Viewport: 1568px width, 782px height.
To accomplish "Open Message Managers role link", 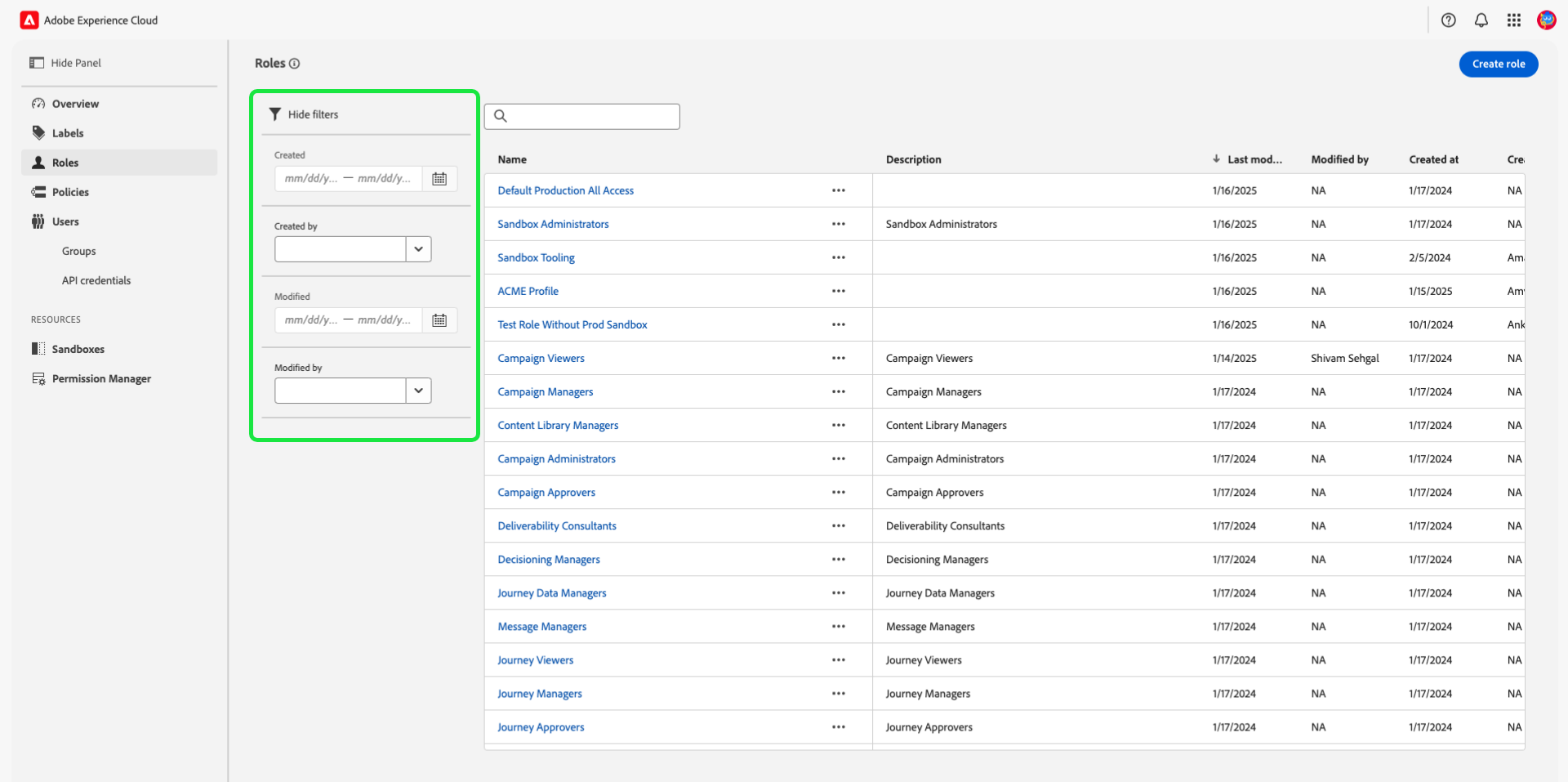I will [541, 626].
